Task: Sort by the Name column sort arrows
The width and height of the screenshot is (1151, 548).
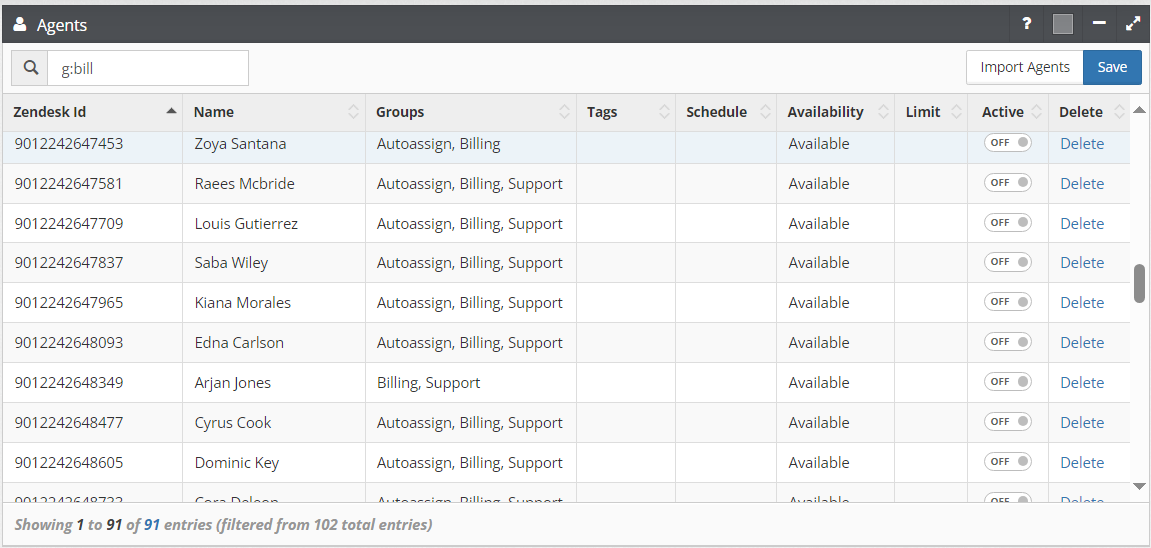Action: tap(353, 112)
